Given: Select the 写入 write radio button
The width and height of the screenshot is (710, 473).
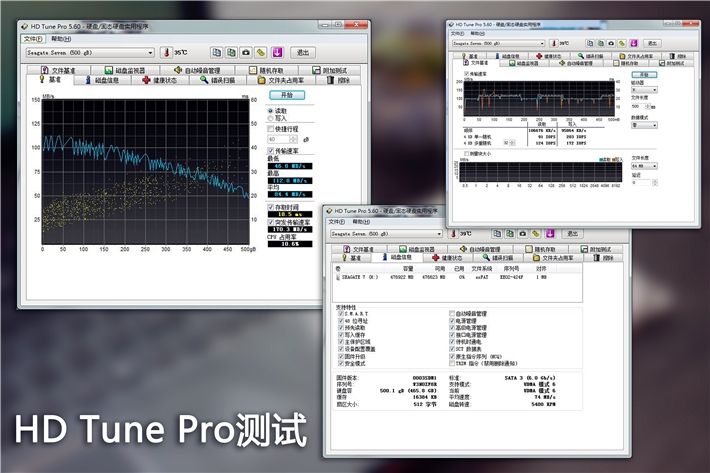Looking at the screenshot, I should coord(270,118).
